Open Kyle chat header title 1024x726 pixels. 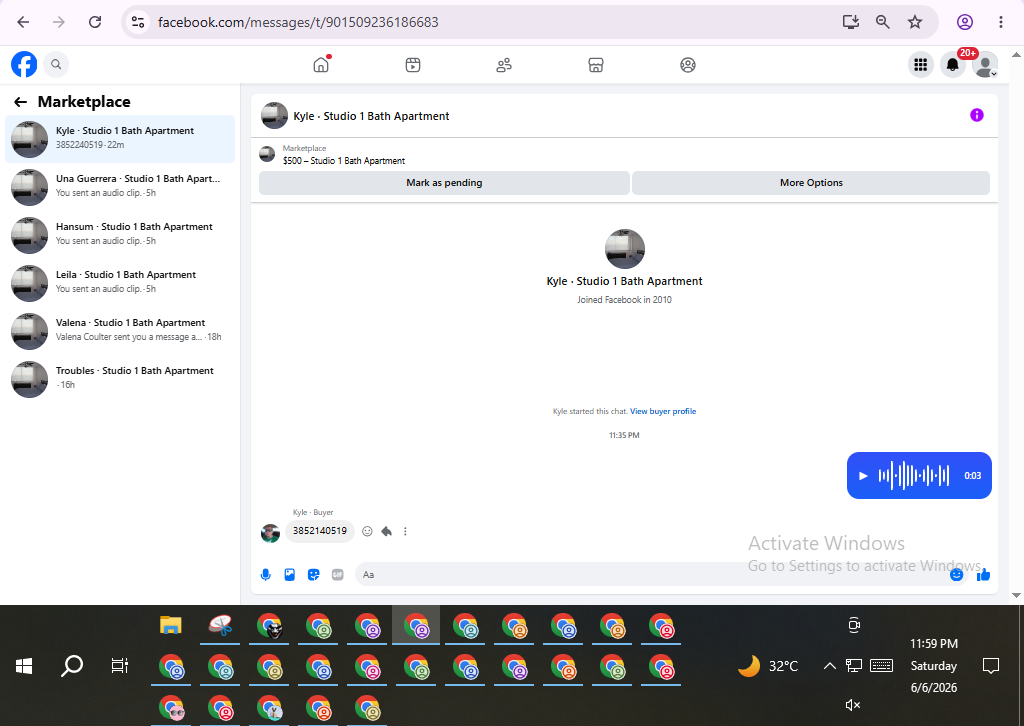pyautogui.click(x=371, y=116)
